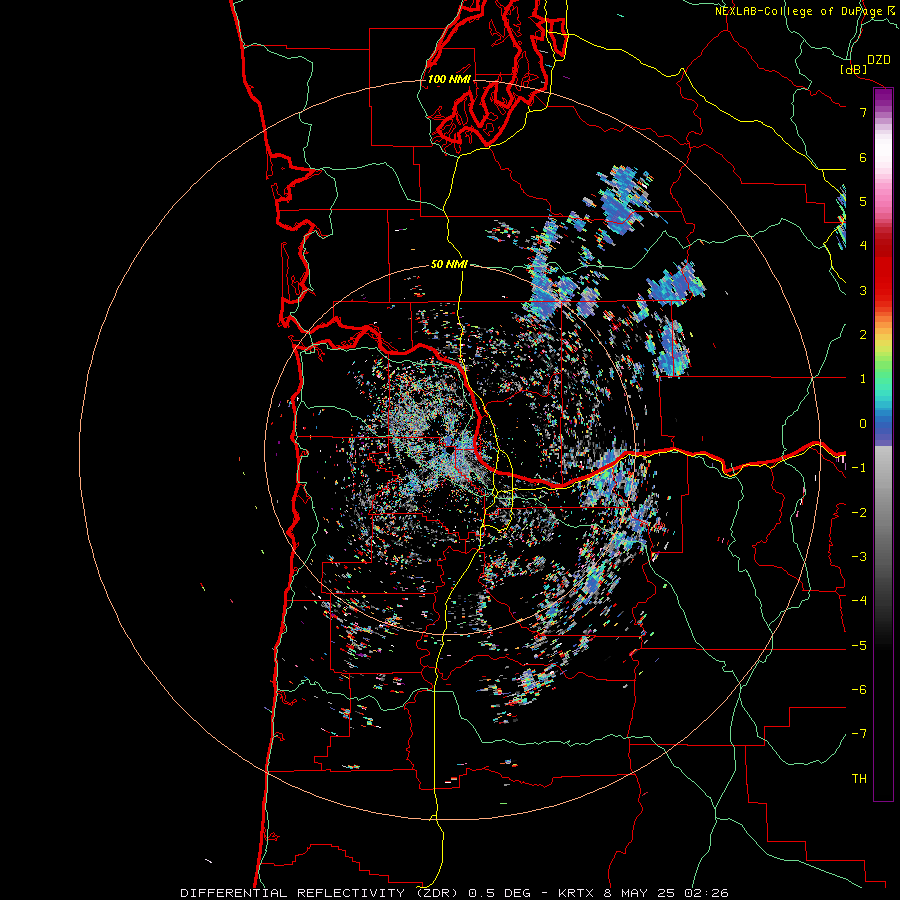Click the 6 dB tick label on the scale
This screenshot has height=900, width=900.
click(863, 157)
